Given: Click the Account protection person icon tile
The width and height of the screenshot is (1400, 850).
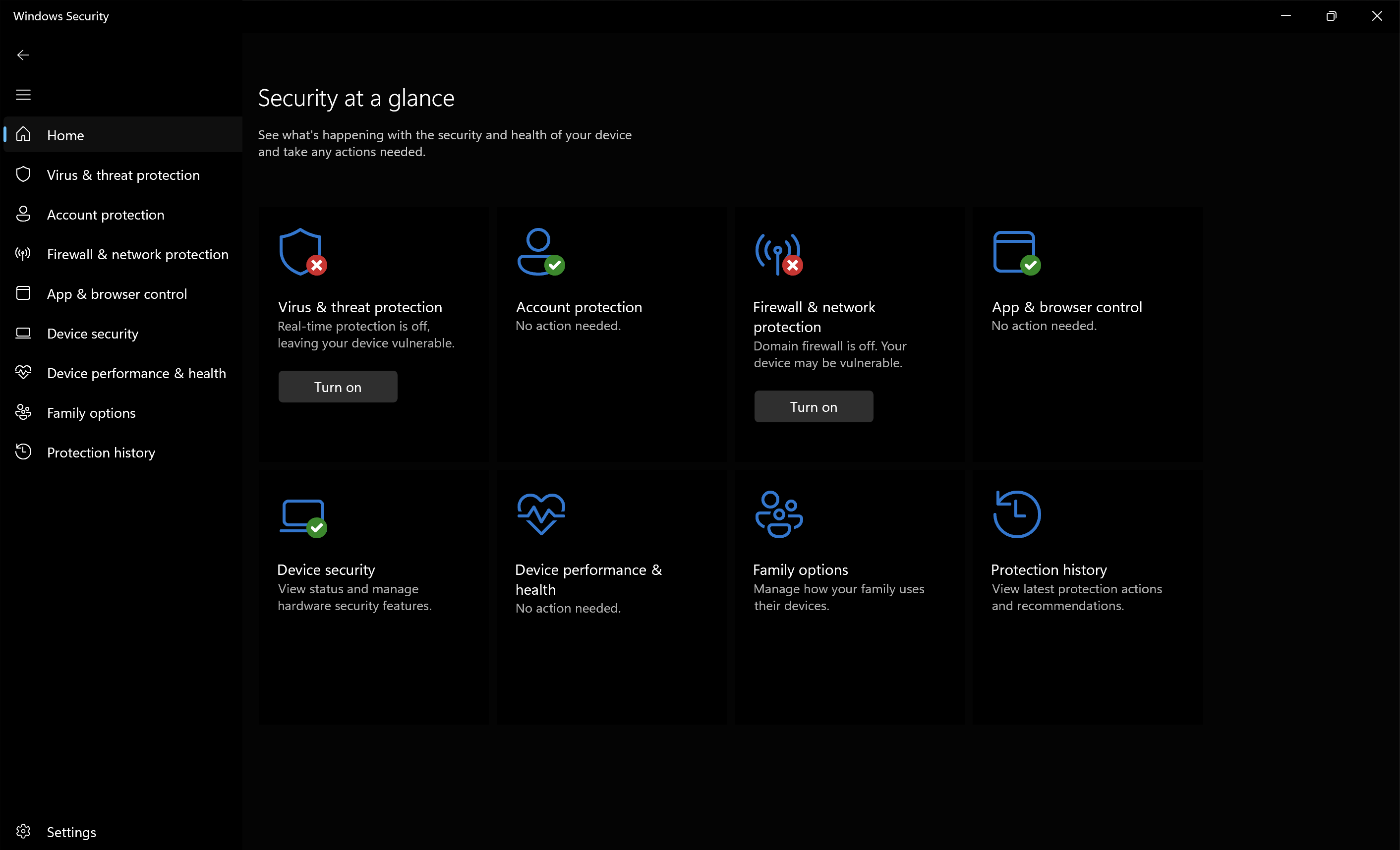Looking at the screenshot, I should point(540,252).
